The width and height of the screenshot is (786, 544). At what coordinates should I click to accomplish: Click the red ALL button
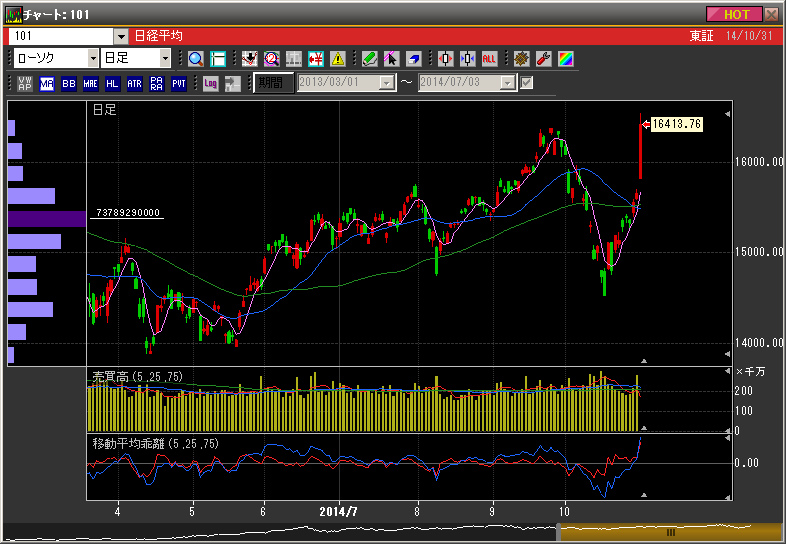[490, 59]
